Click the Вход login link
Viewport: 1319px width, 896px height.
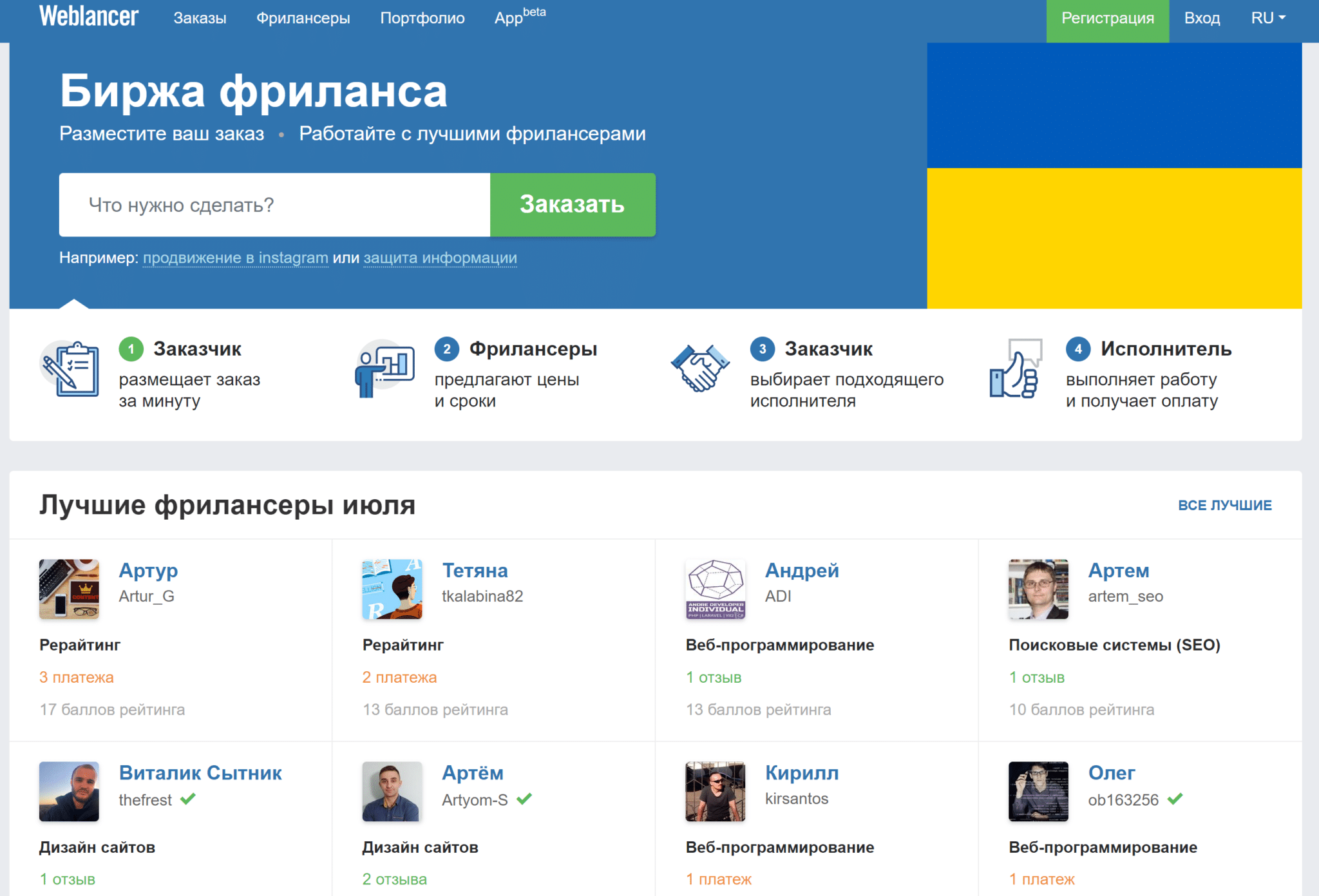(1202, 18)
